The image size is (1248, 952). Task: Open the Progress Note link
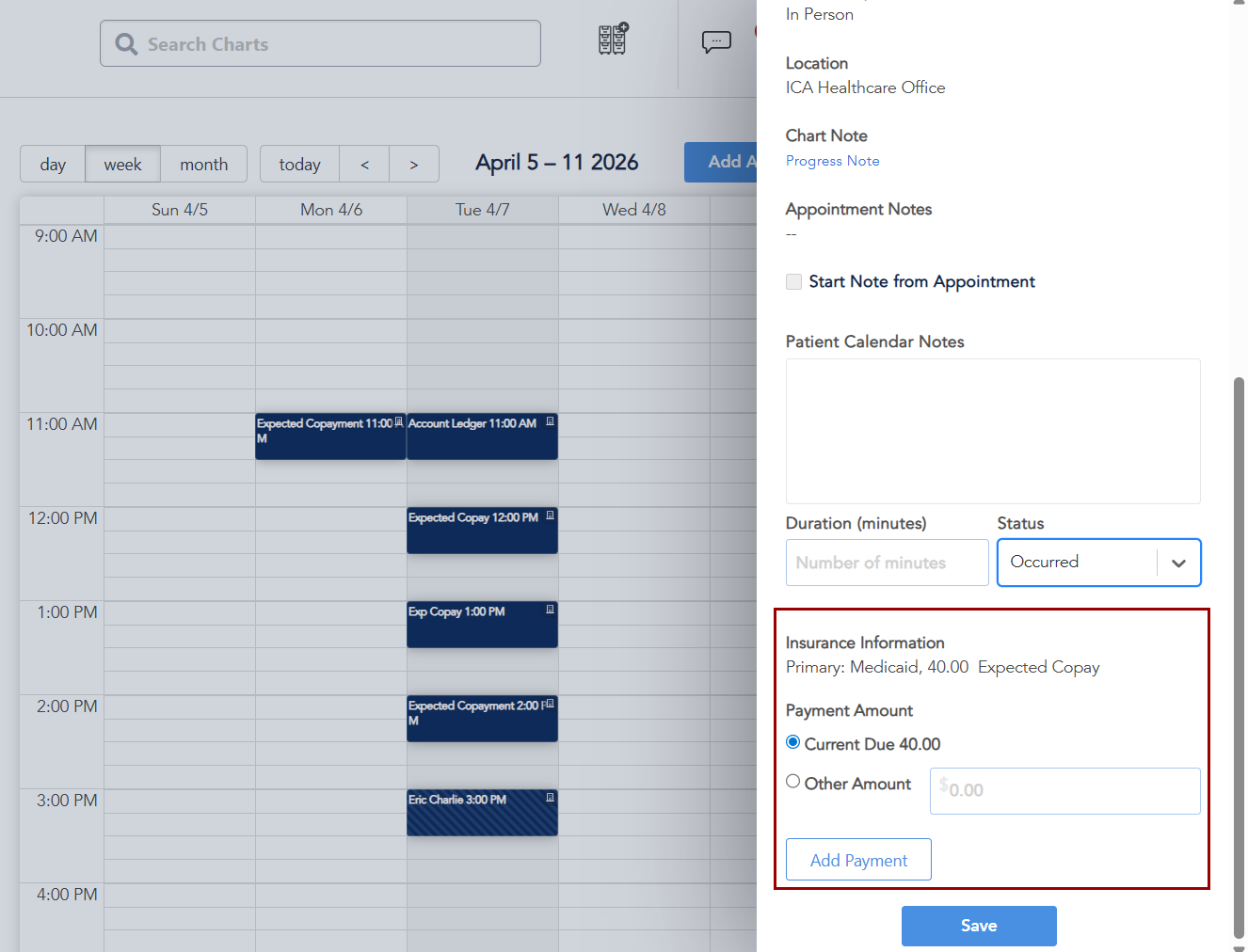pos(832,161)
